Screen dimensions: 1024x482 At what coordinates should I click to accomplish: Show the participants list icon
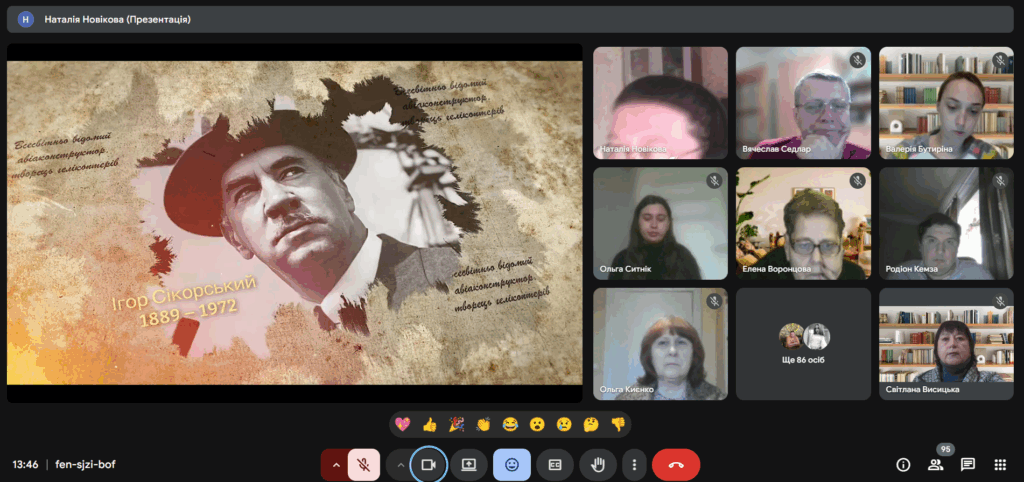click(936, 465)
